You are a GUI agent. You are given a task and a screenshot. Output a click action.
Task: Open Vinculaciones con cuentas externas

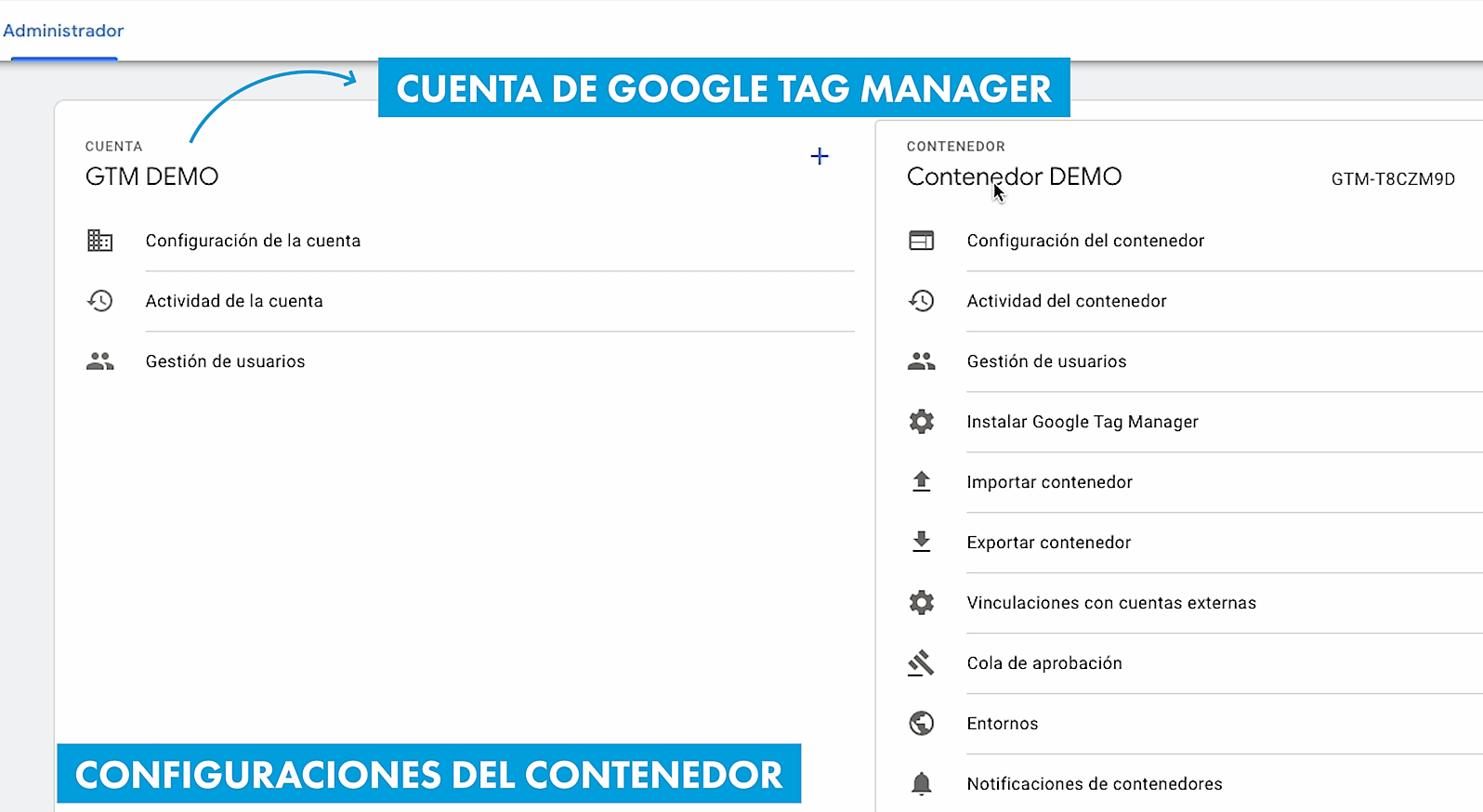tap(1111, 603)
